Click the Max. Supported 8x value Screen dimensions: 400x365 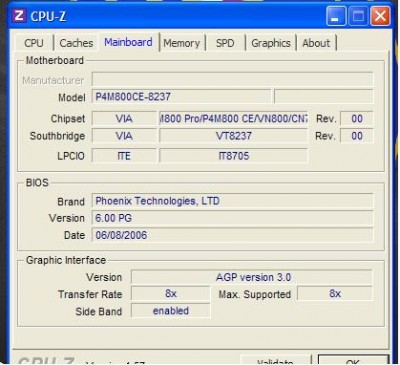[x=335, y=294]
